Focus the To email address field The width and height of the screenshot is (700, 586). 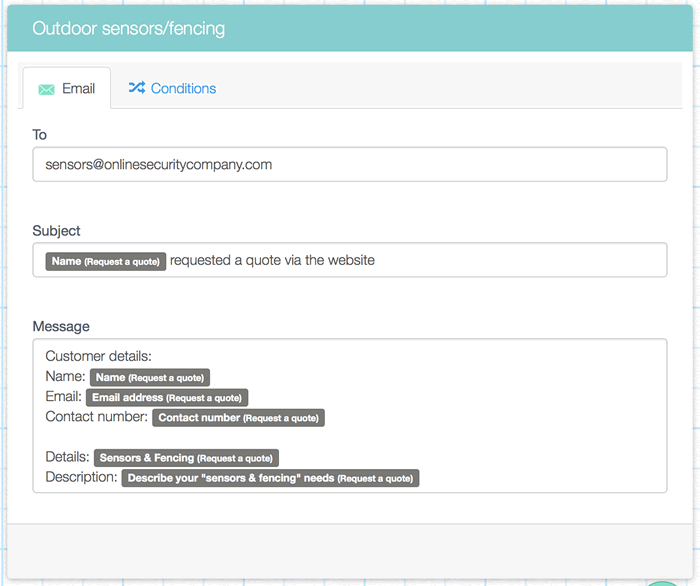click(349, 164)
